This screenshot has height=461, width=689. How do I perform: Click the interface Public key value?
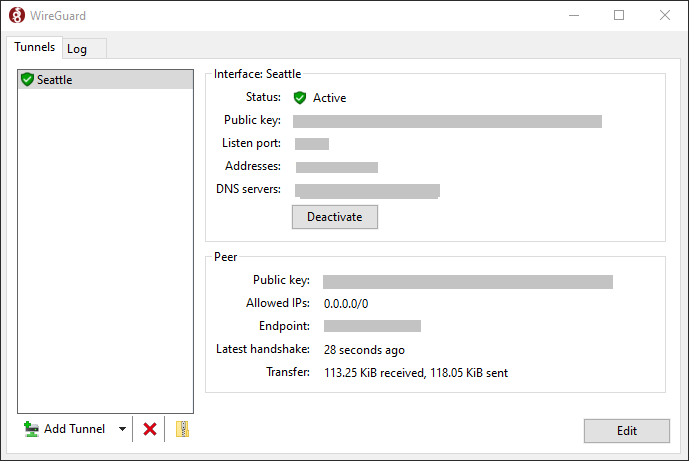[x=447, y=121]
